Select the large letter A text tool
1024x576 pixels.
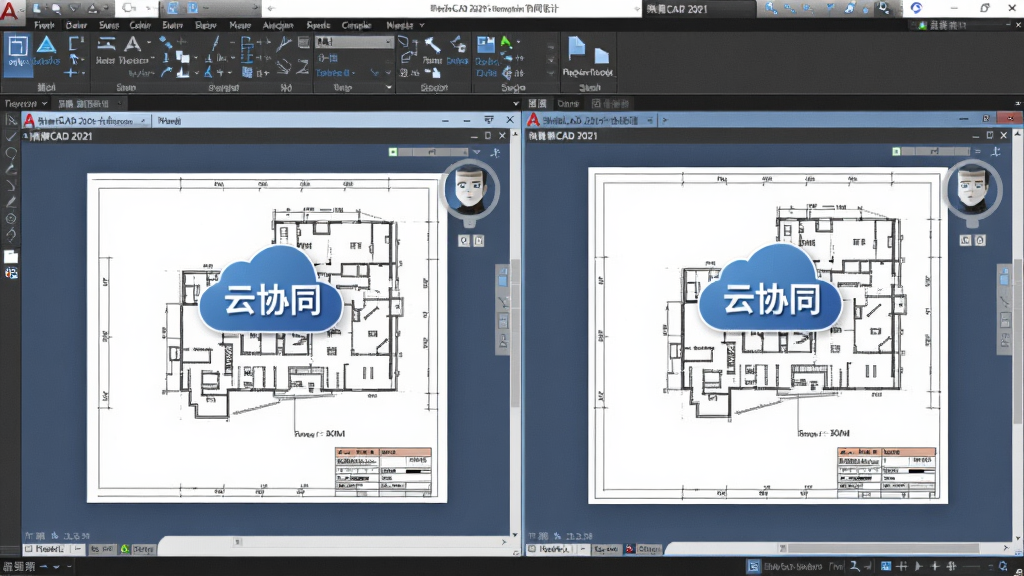tap(133, 45)
